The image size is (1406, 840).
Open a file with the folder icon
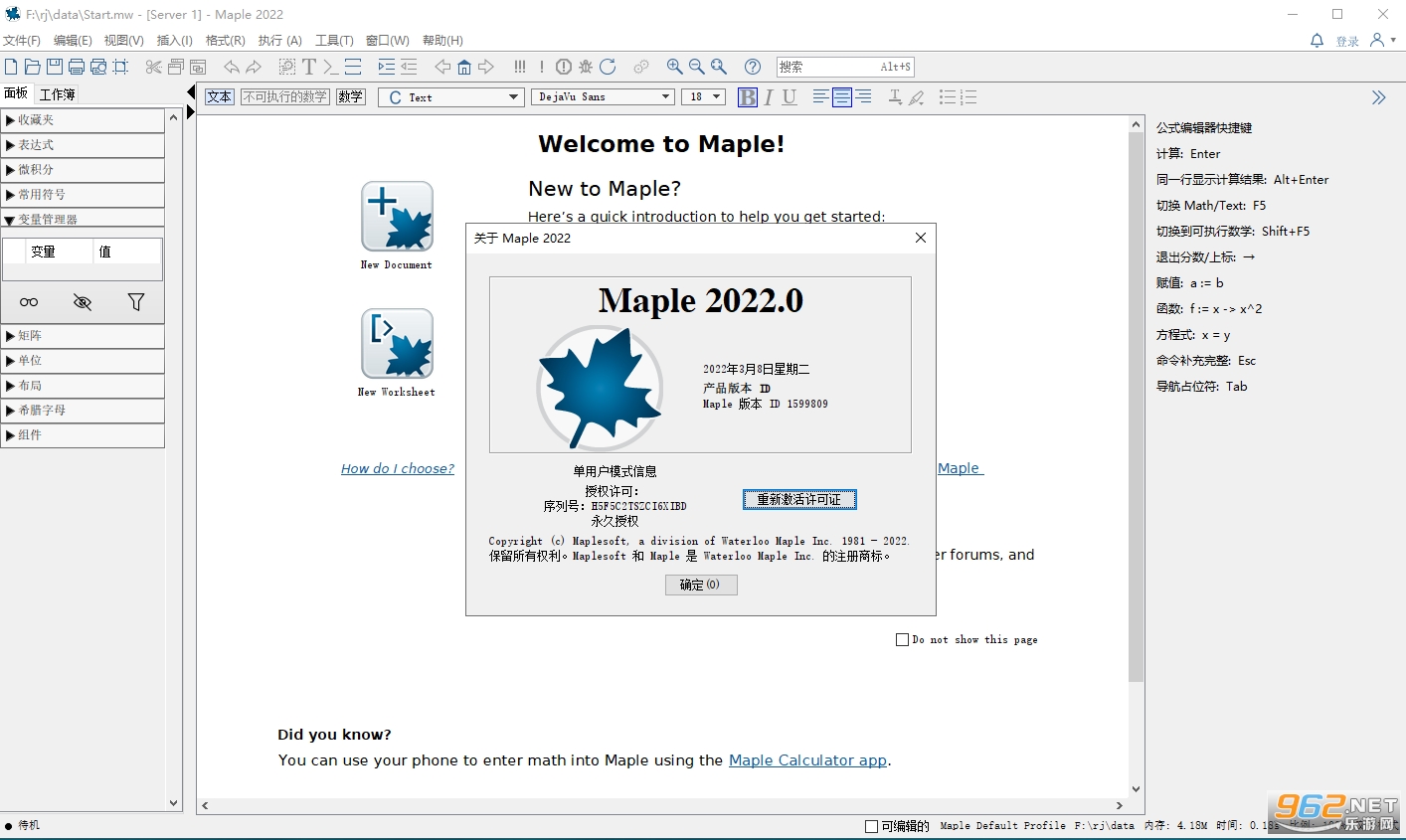32,67
